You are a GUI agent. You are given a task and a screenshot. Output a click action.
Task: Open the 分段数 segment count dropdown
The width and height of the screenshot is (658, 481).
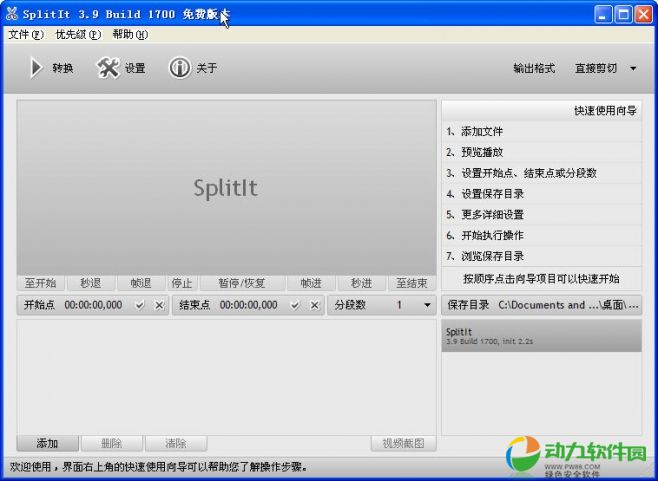tap(428, 305)
